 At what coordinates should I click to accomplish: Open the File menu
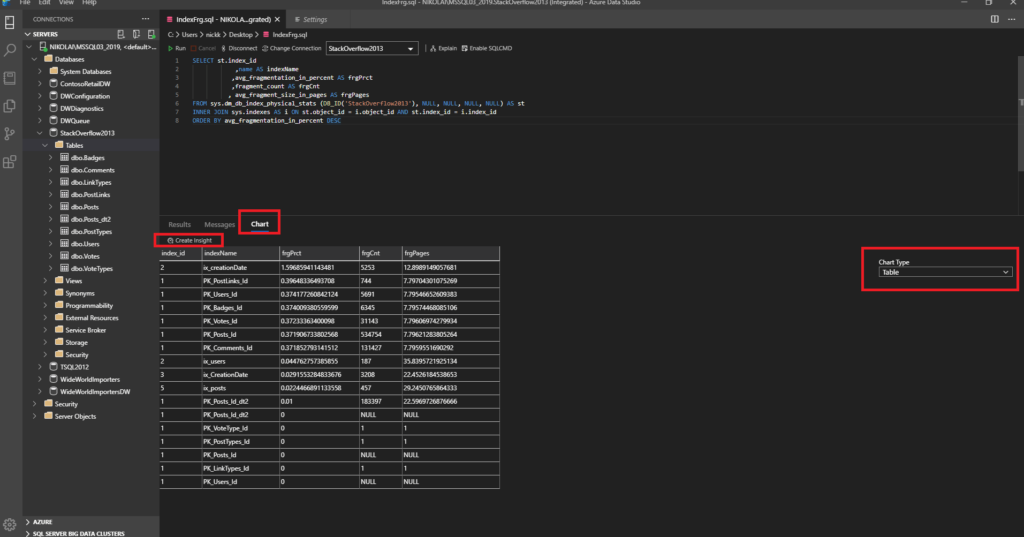[25, 3]
